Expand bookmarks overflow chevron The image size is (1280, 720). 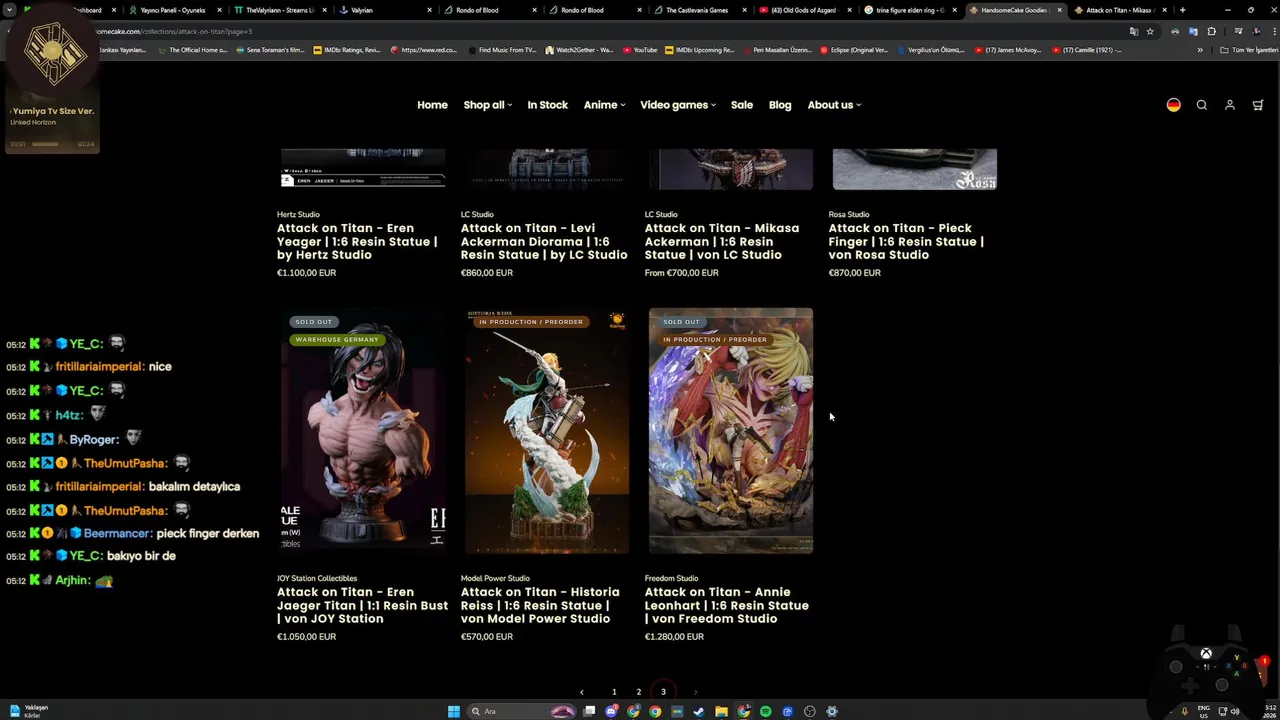pos(1200,50)
